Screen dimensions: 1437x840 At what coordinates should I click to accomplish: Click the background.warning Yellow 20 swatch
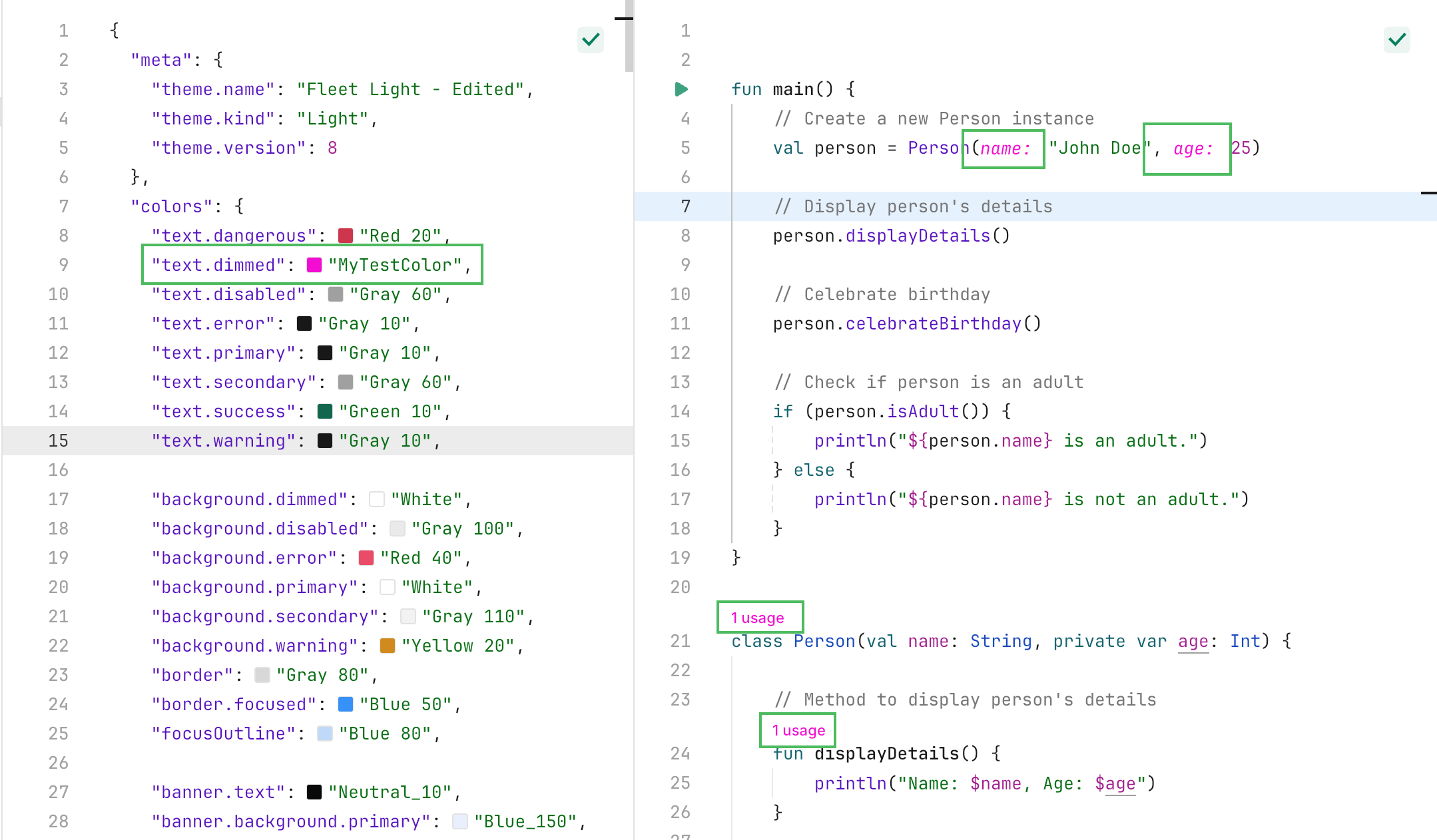388,646
